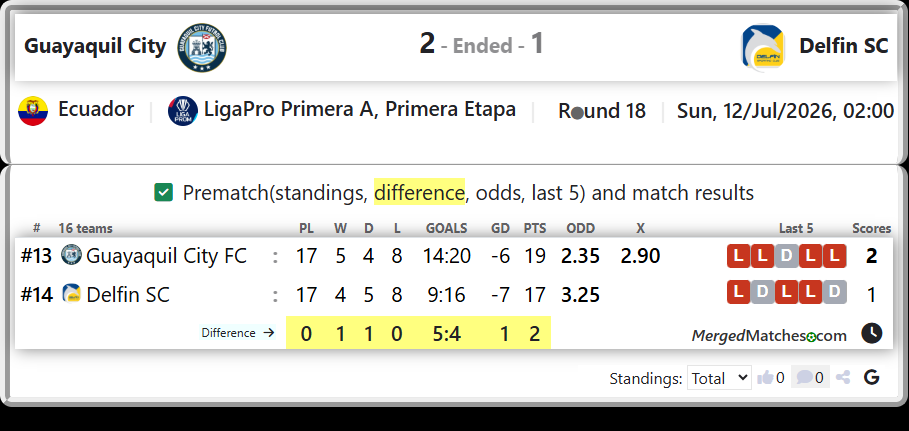Uncheck the Prematch standings checkbox

(163, 193)
